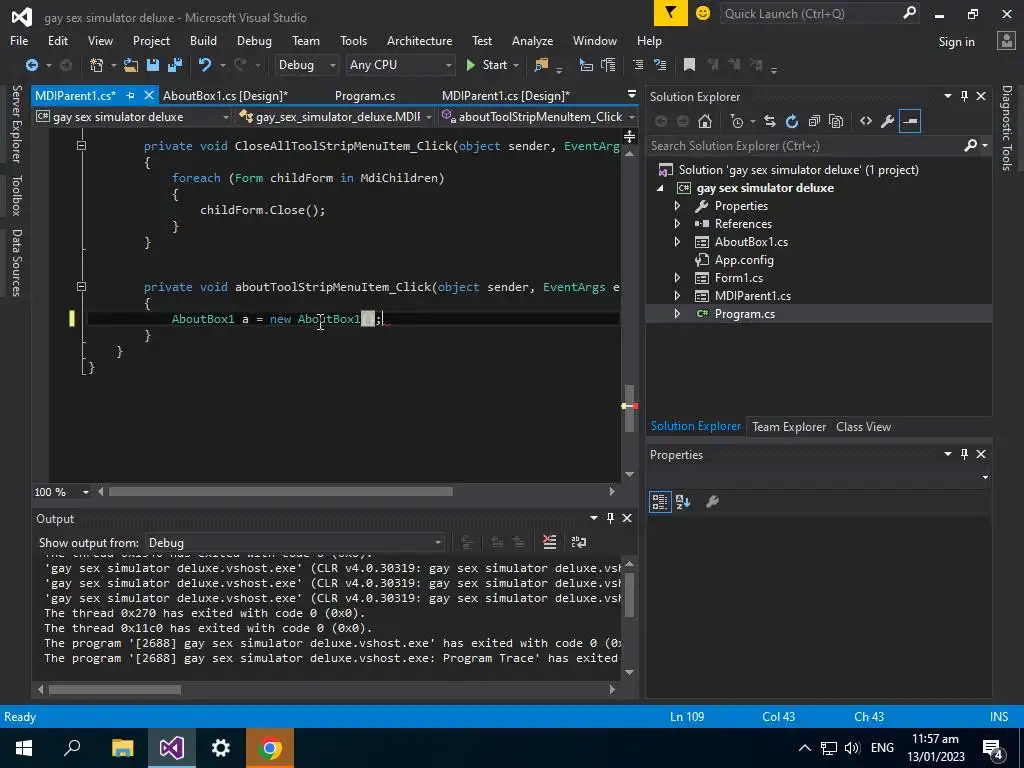Open Properties via wrench icon in Solution Explorer
The image size is (1024, 768).
[x=888, y=121]
